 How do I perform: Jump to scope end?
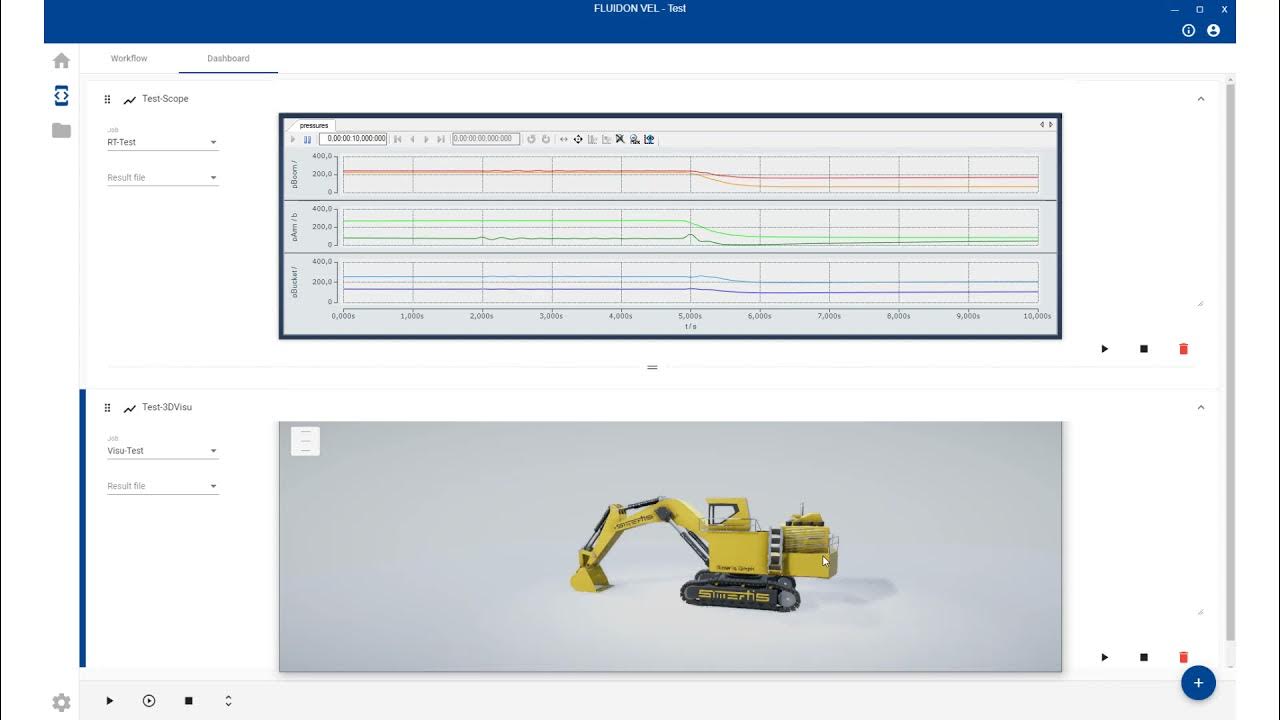tap(441, 139)
